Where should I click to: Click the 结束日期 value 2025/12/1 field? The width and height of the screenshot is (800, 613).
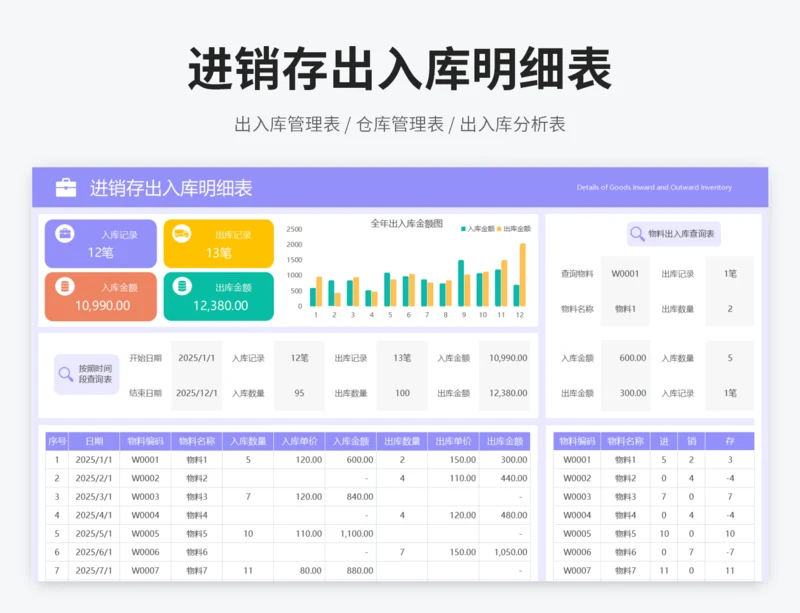[196, 393]
